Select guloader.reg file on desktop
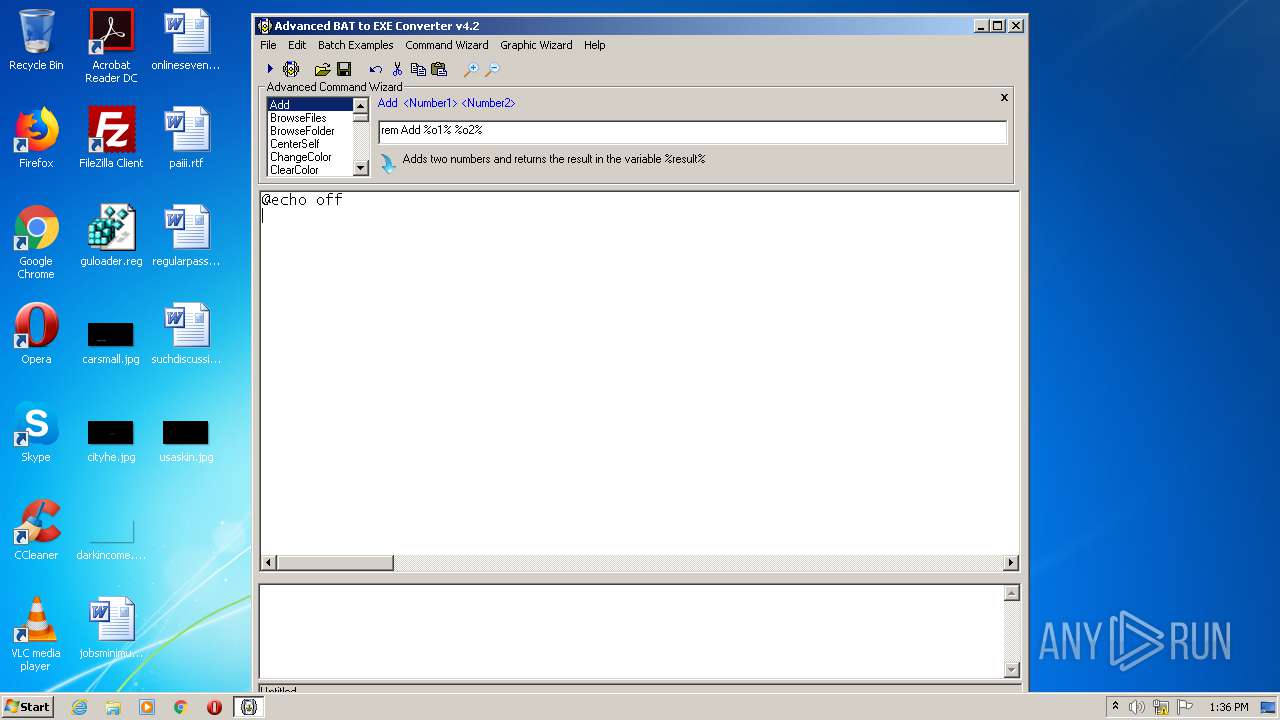This screenshot has width=1280, height=720. tap(111, 236)
